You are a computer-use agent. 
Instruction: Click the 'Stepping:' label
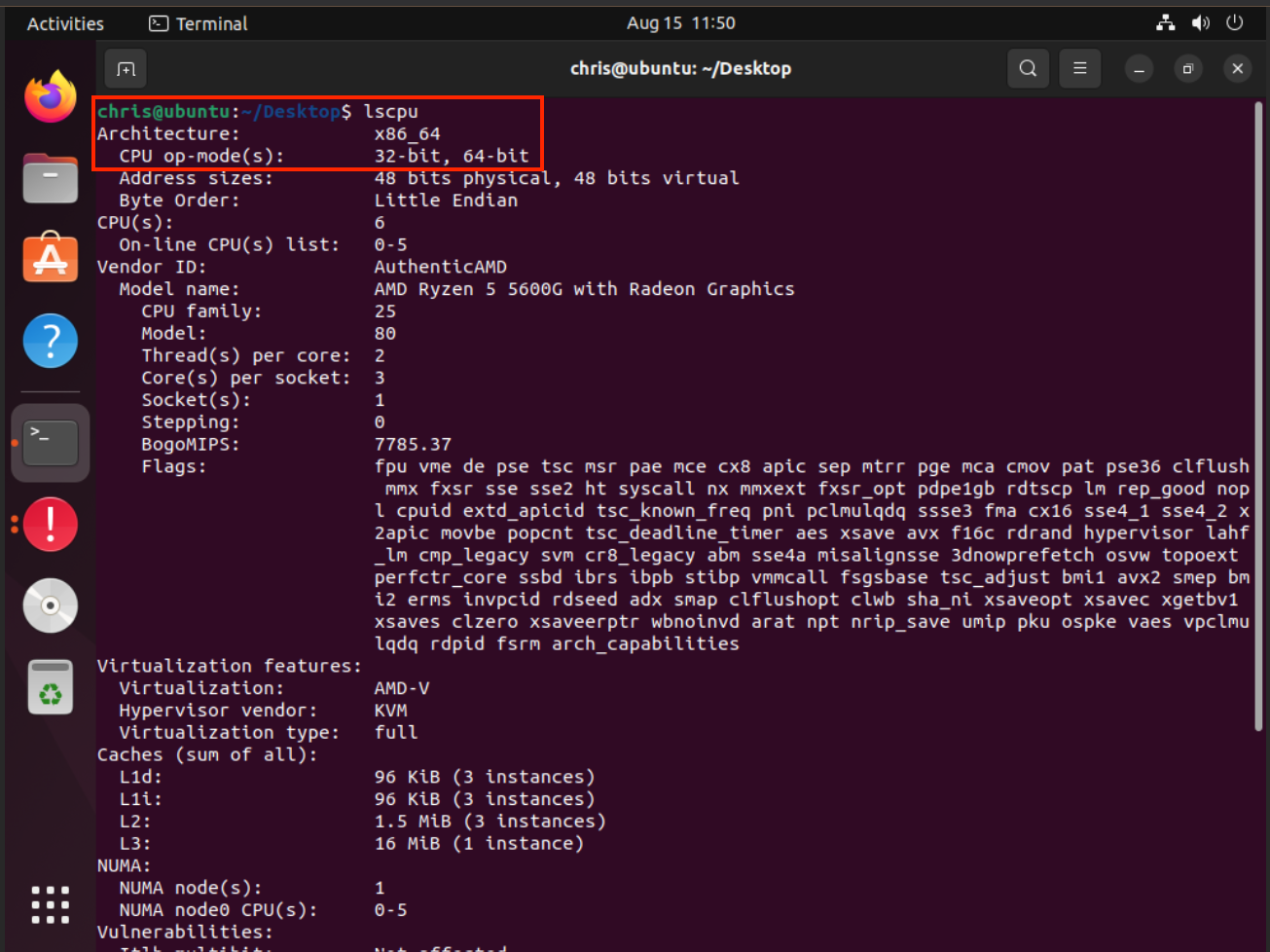[x=191, y=422]
